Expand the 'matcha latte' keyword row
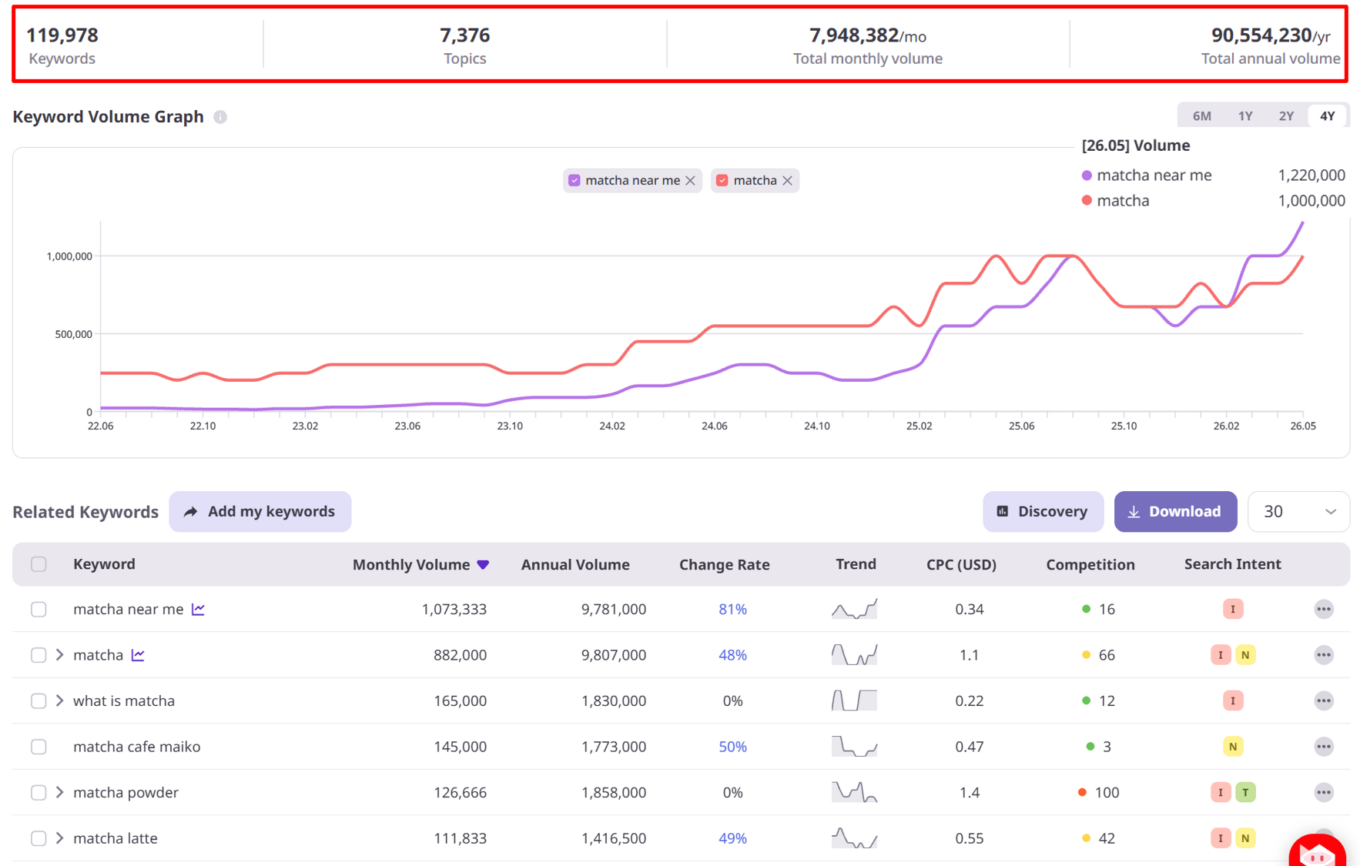1360x866 pixels. pyautogui.click(x=60, y=839)
